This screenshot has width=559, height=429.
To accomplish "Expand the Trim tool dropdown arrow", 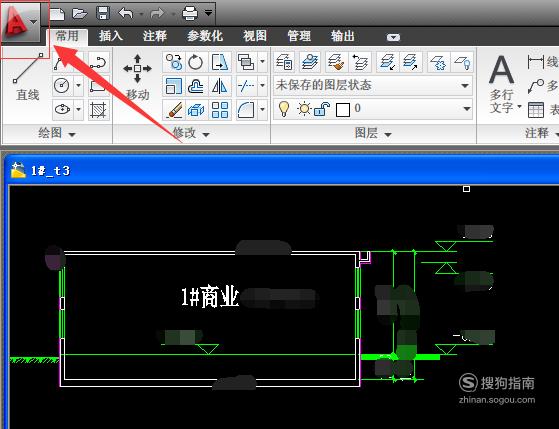I will pyautogui.click(x=262, y=86).
